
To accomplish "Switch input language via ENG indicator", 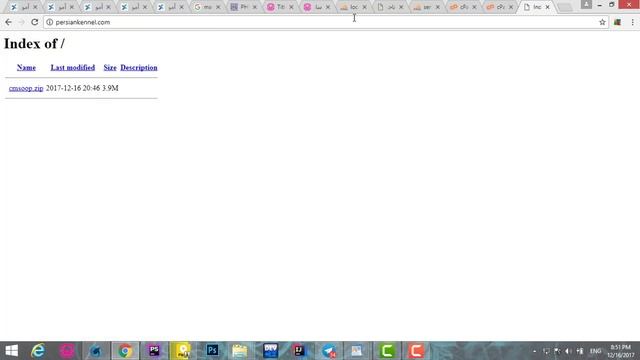I will coord(596,351).
